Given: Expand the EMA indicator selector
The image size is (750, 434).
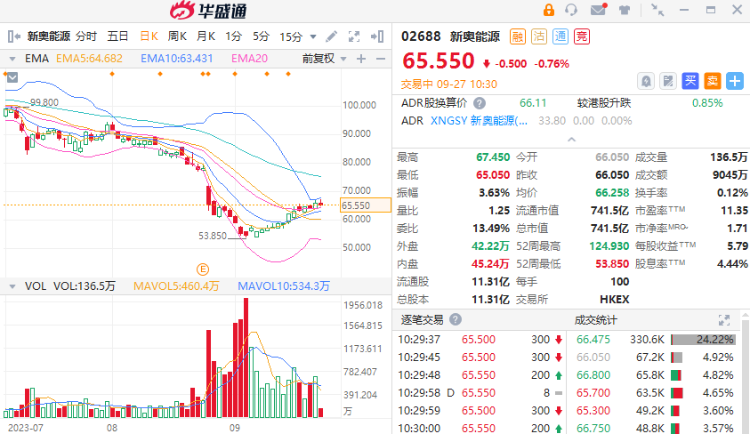Looking at the screenshot, I should (12, 59).
